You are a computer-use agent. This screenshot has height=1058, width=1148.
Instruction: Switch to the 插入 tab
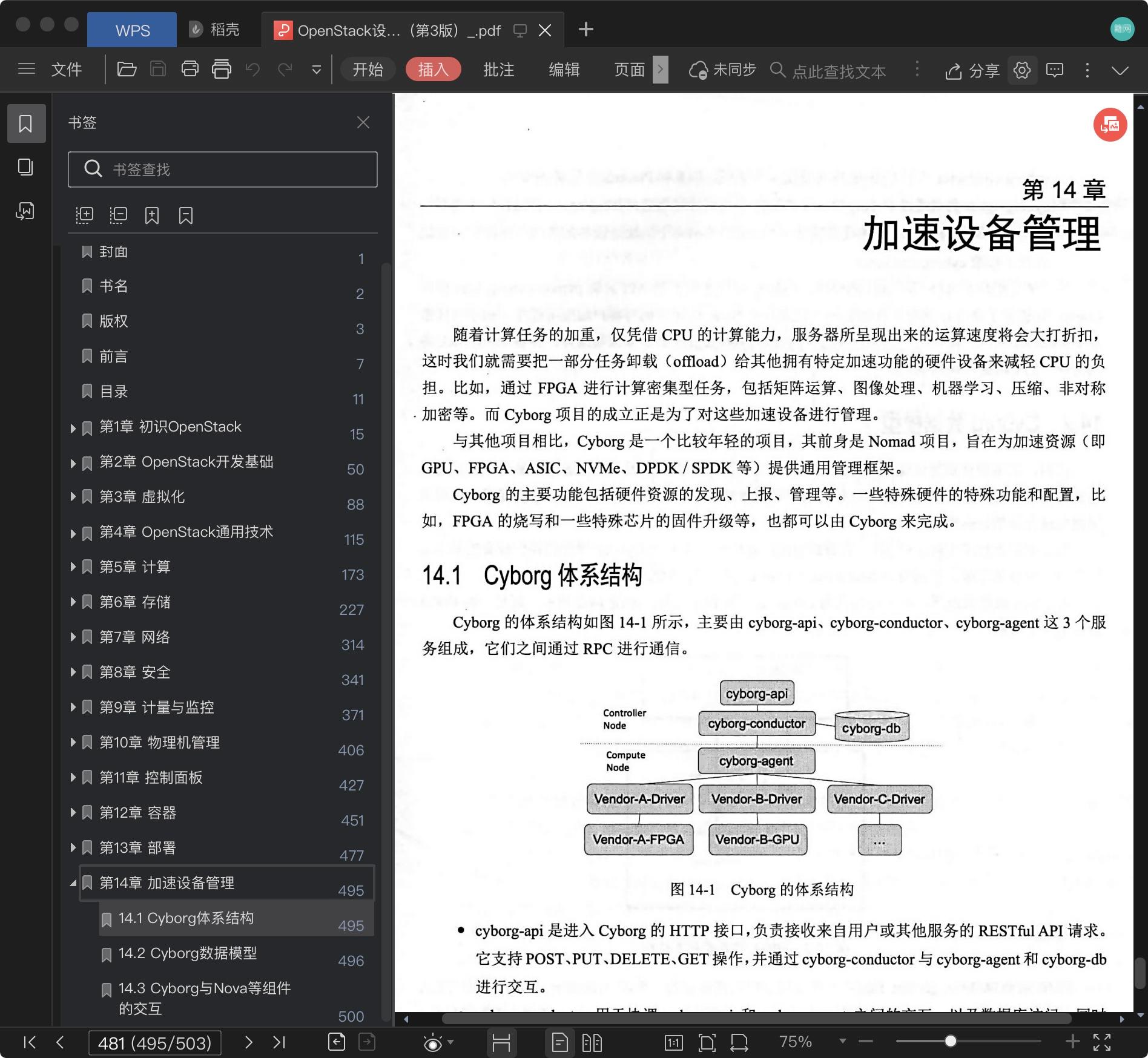434,70
